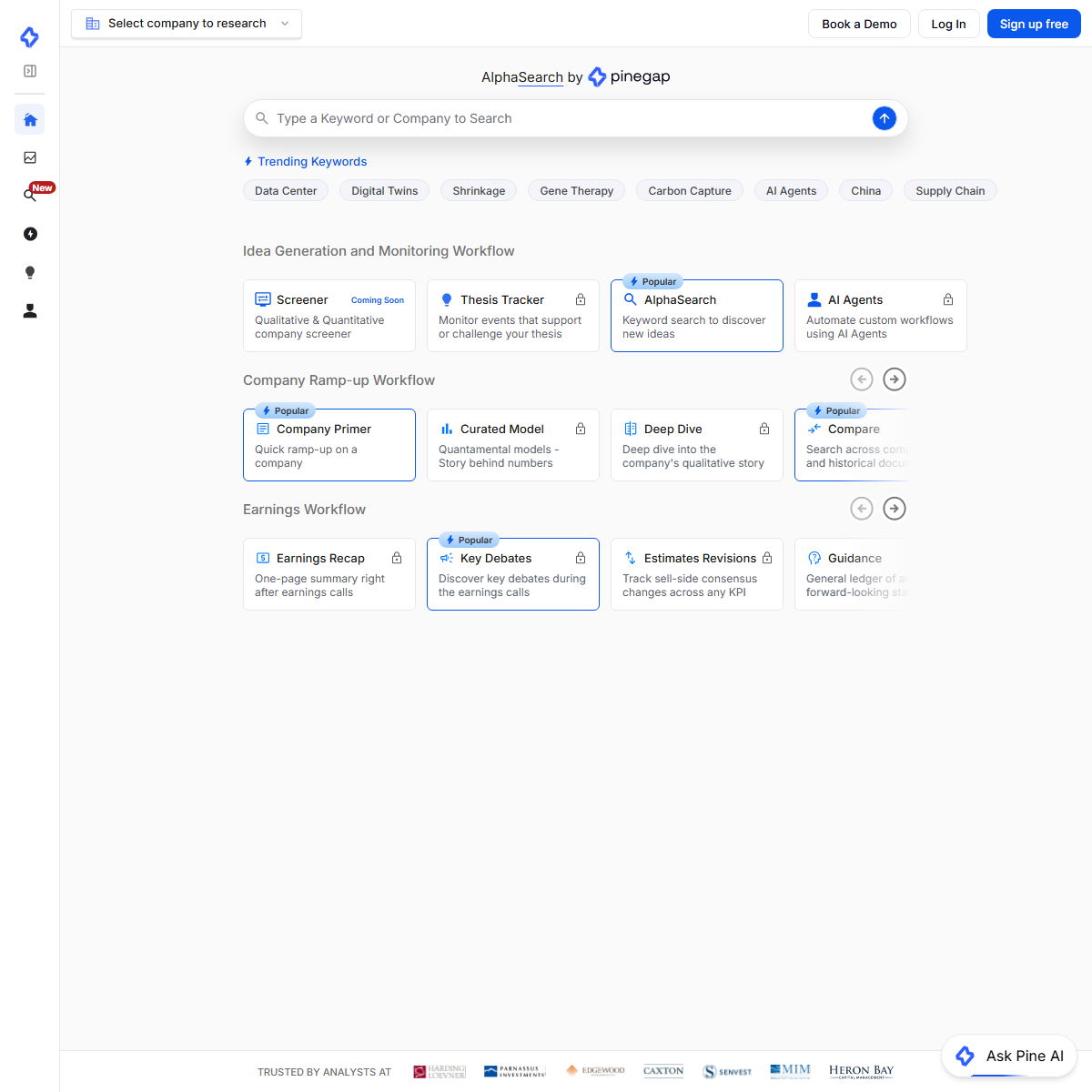
Task: Click the lock icon on Deep Dive
Action: coord(764,429)
